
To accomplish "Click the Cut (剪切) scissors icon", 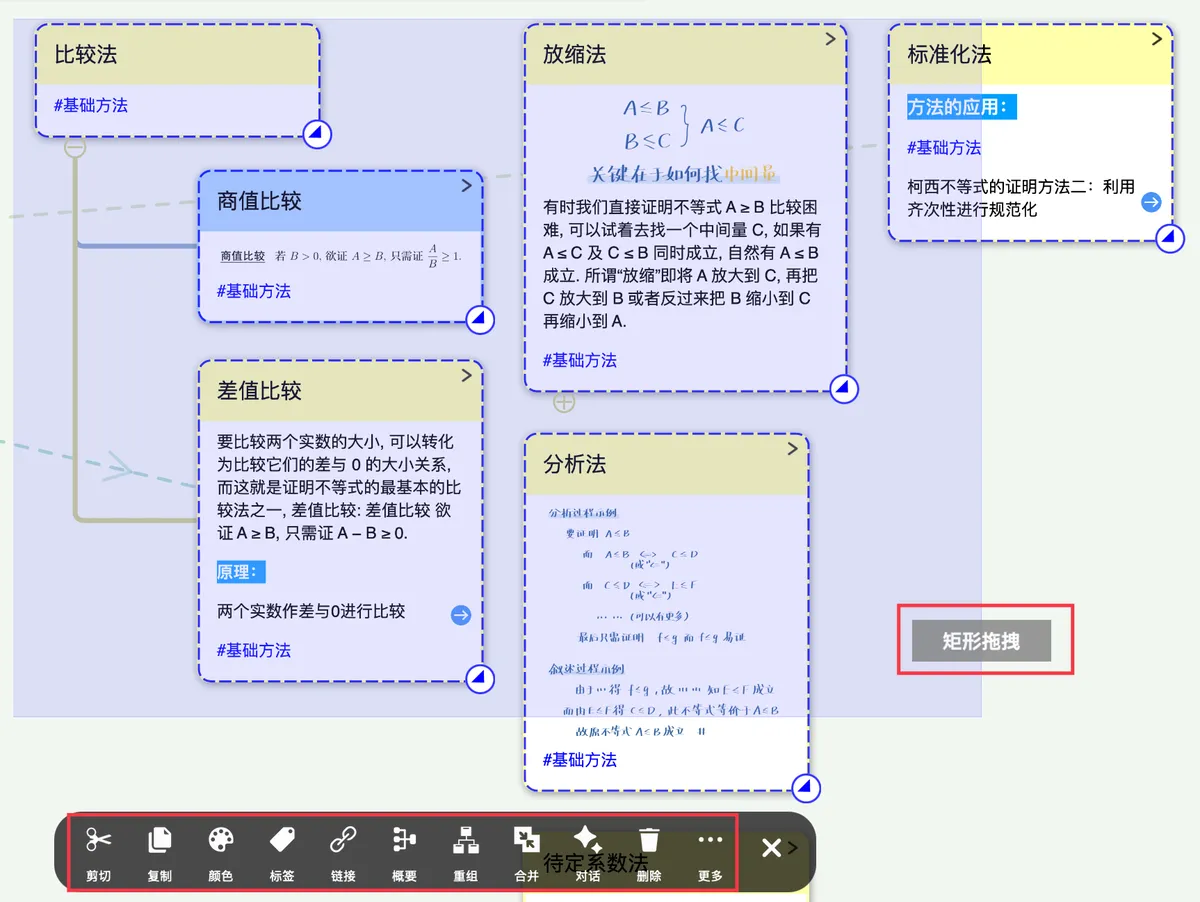I will (x=98, y=840).
